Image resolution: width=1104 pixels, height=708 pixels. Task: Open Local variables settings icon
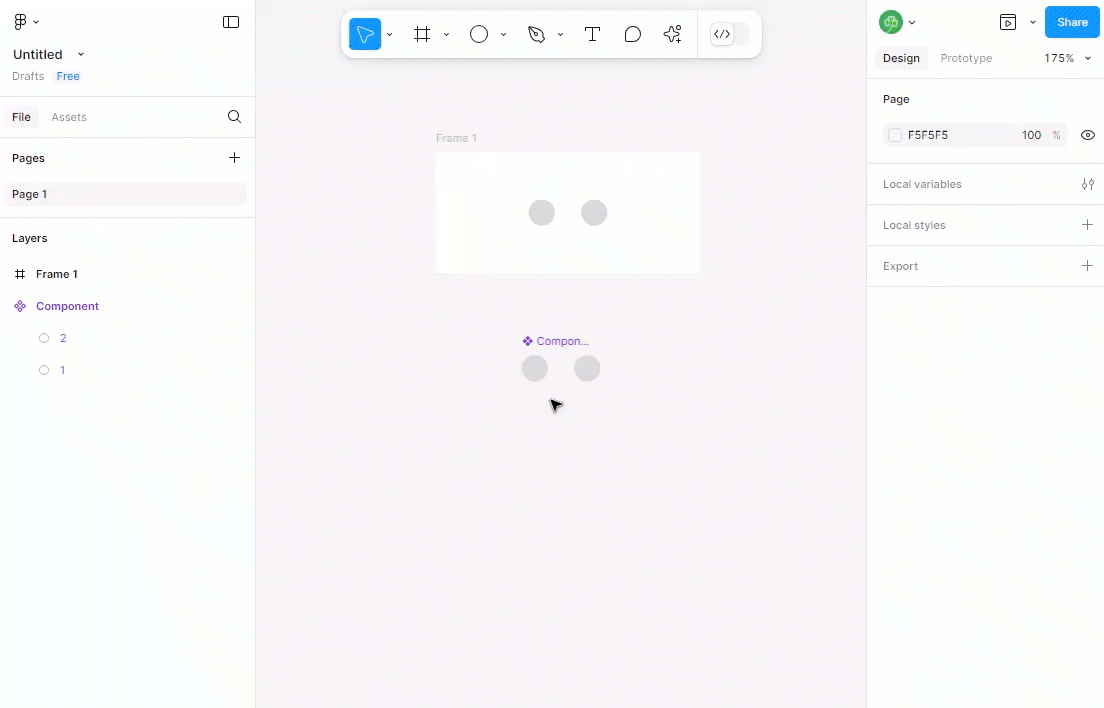(x=1088, y=184)
